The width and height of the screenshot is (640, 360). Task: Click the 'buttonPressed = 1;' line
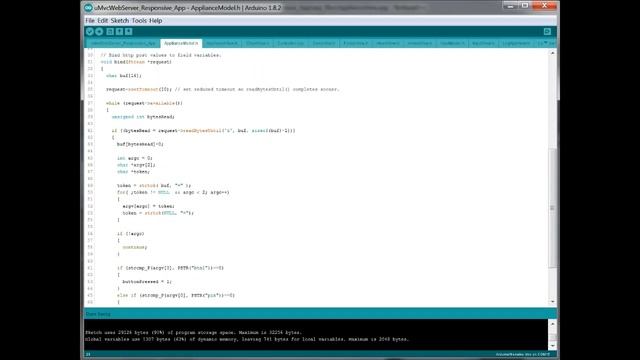pos(147,282)
